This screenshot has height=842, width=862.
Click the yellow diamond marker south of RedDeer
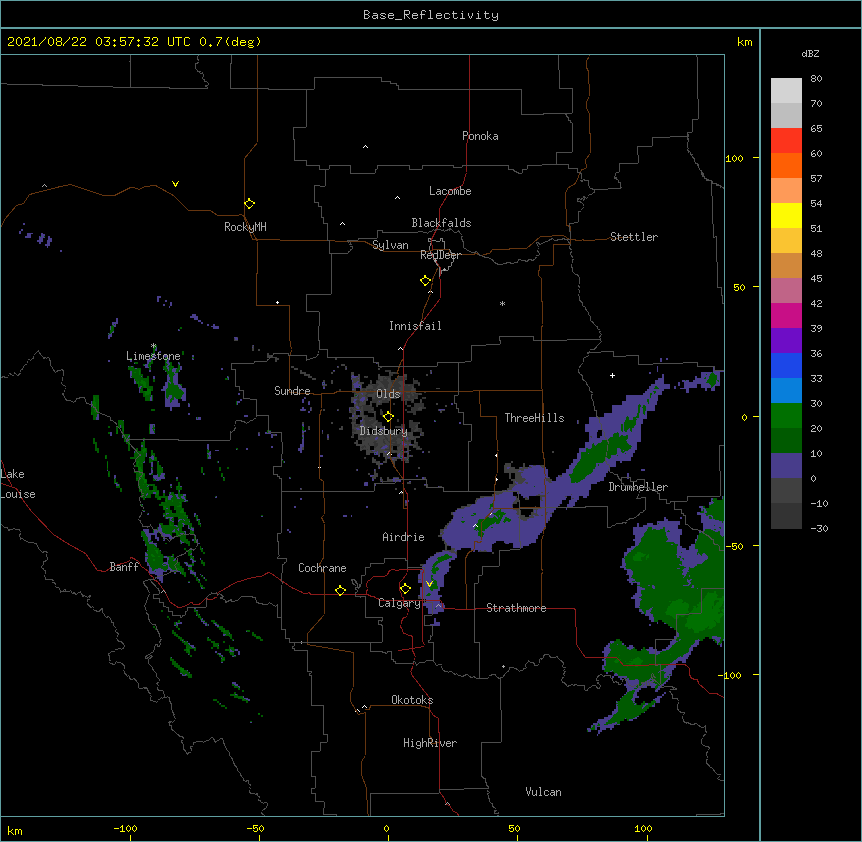[426, 281]
